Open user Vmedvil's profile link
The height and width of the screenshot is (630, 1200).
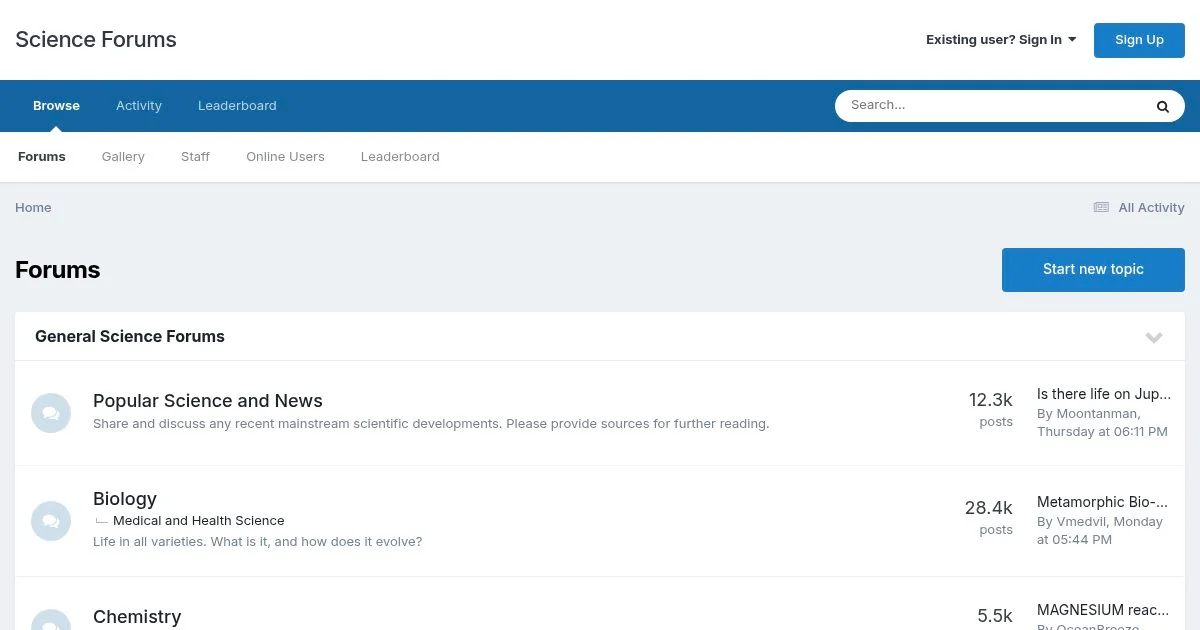pos(1082,521)
